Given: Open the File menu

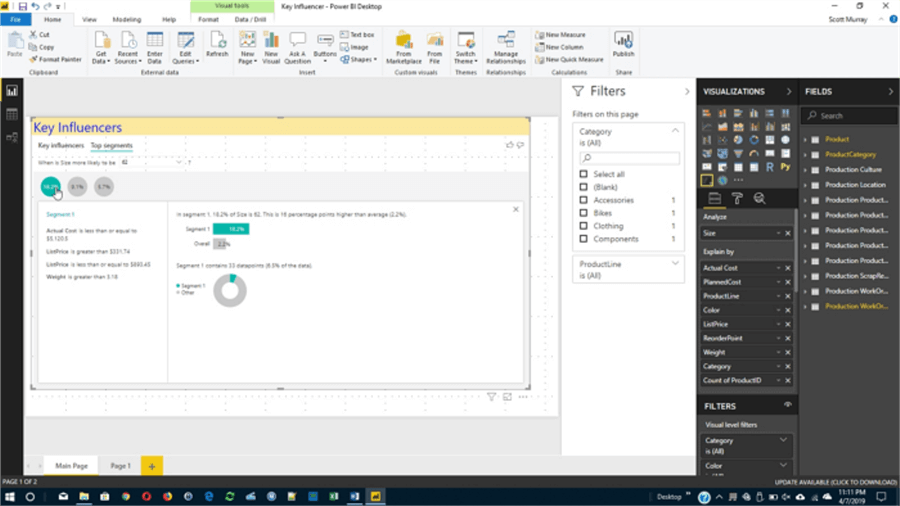Looking at the screenshot, I should [x=15, y=20].
